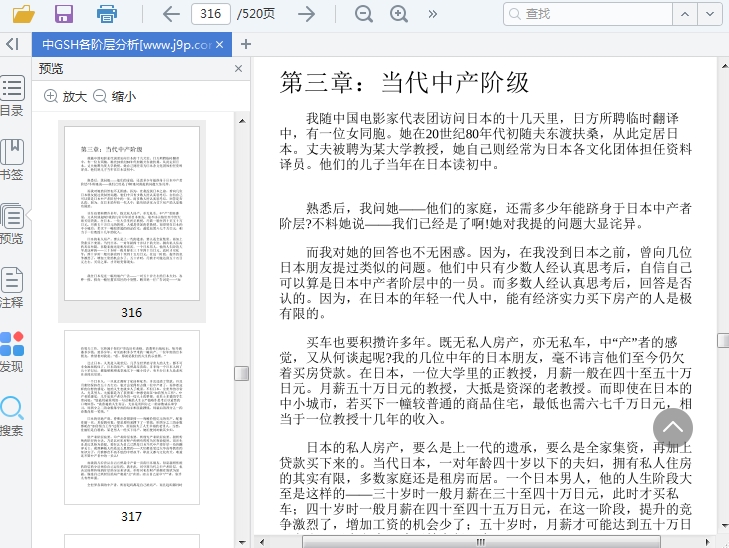Click the thumbnail panel scroll-down arrow
729x548 pixels.
[x=242, y=542]
